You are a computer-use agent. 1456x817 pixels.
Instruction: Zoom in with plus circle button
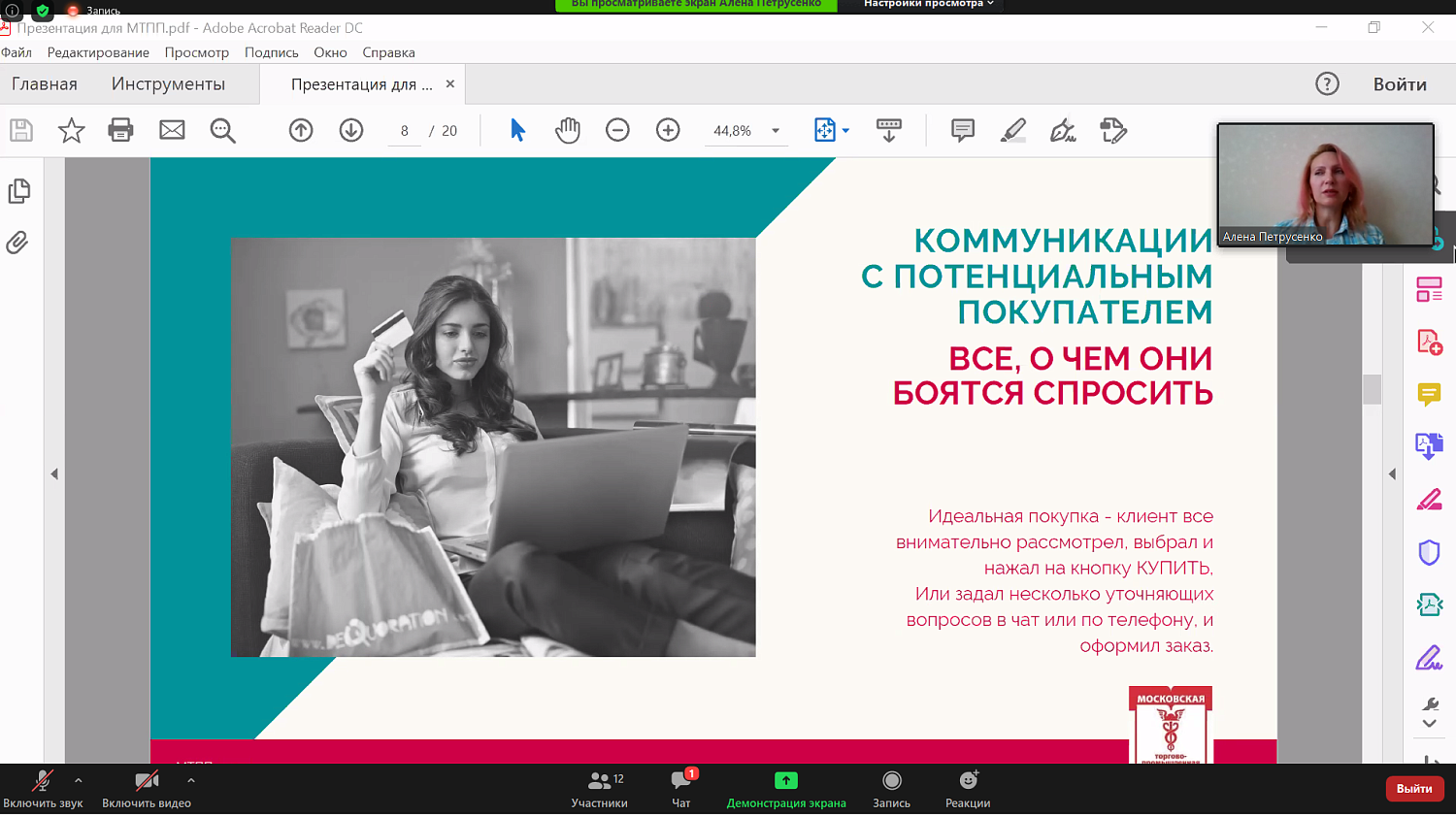click(668, 130)
